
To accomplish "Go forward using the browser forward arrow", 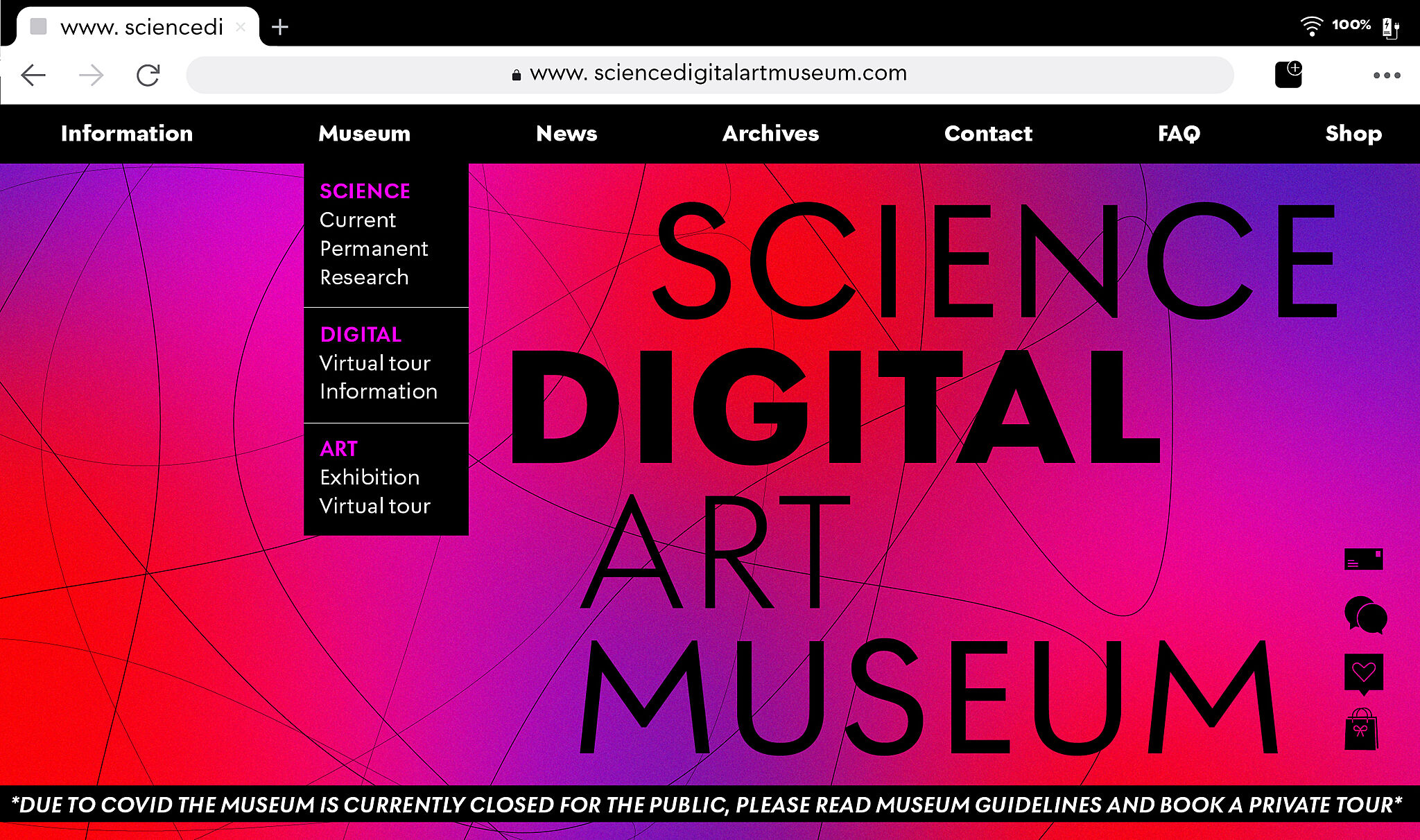I will click(x=91, y=75).
